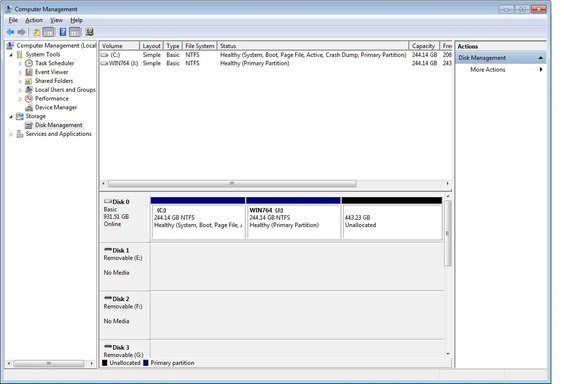The width and height of the screenshot is (564, 384).
Task: Click the black Unallocated legend swatch
Action: (105, 363)
